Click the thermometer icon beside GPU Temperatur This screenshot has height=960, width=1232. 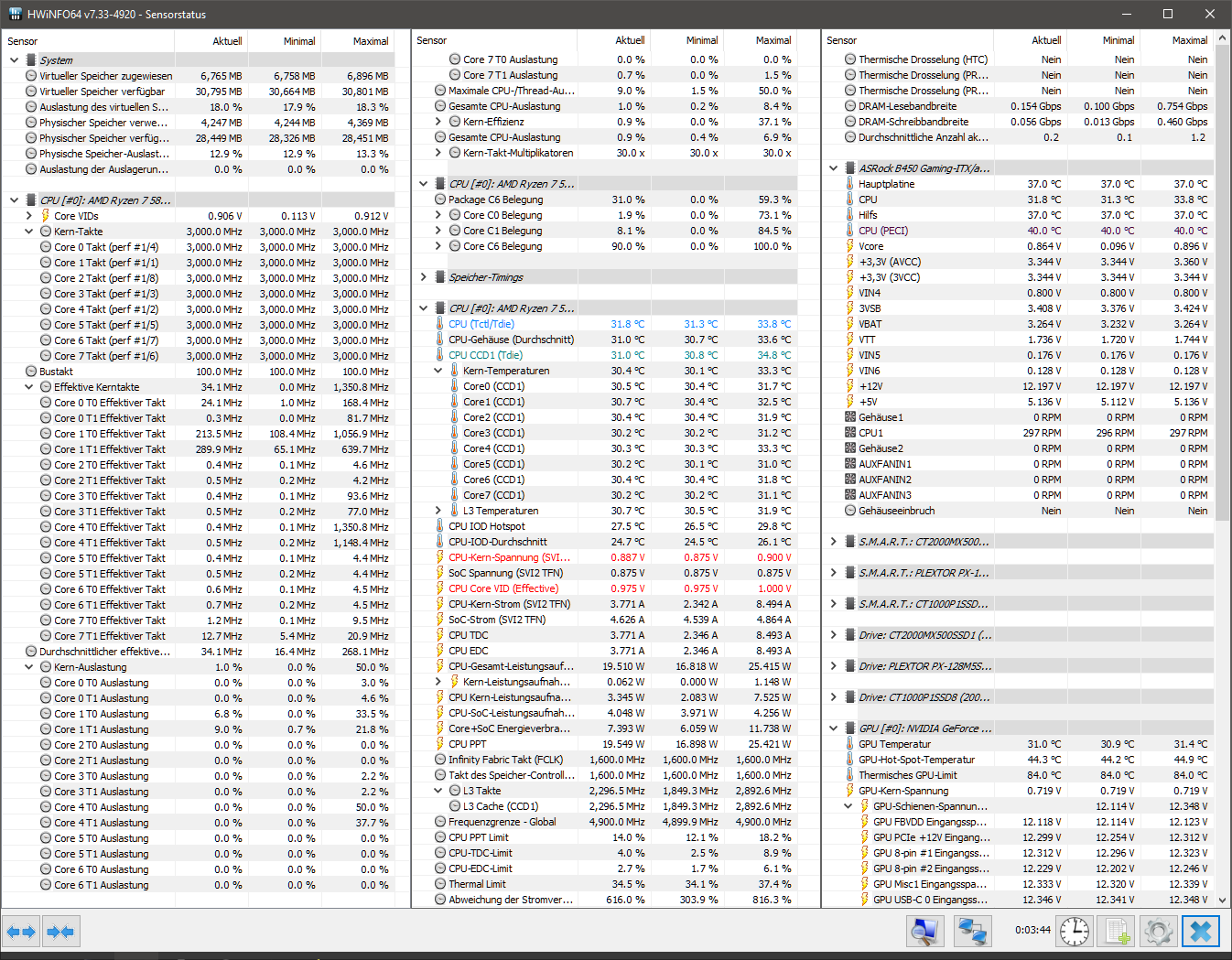tap(850, 744)
